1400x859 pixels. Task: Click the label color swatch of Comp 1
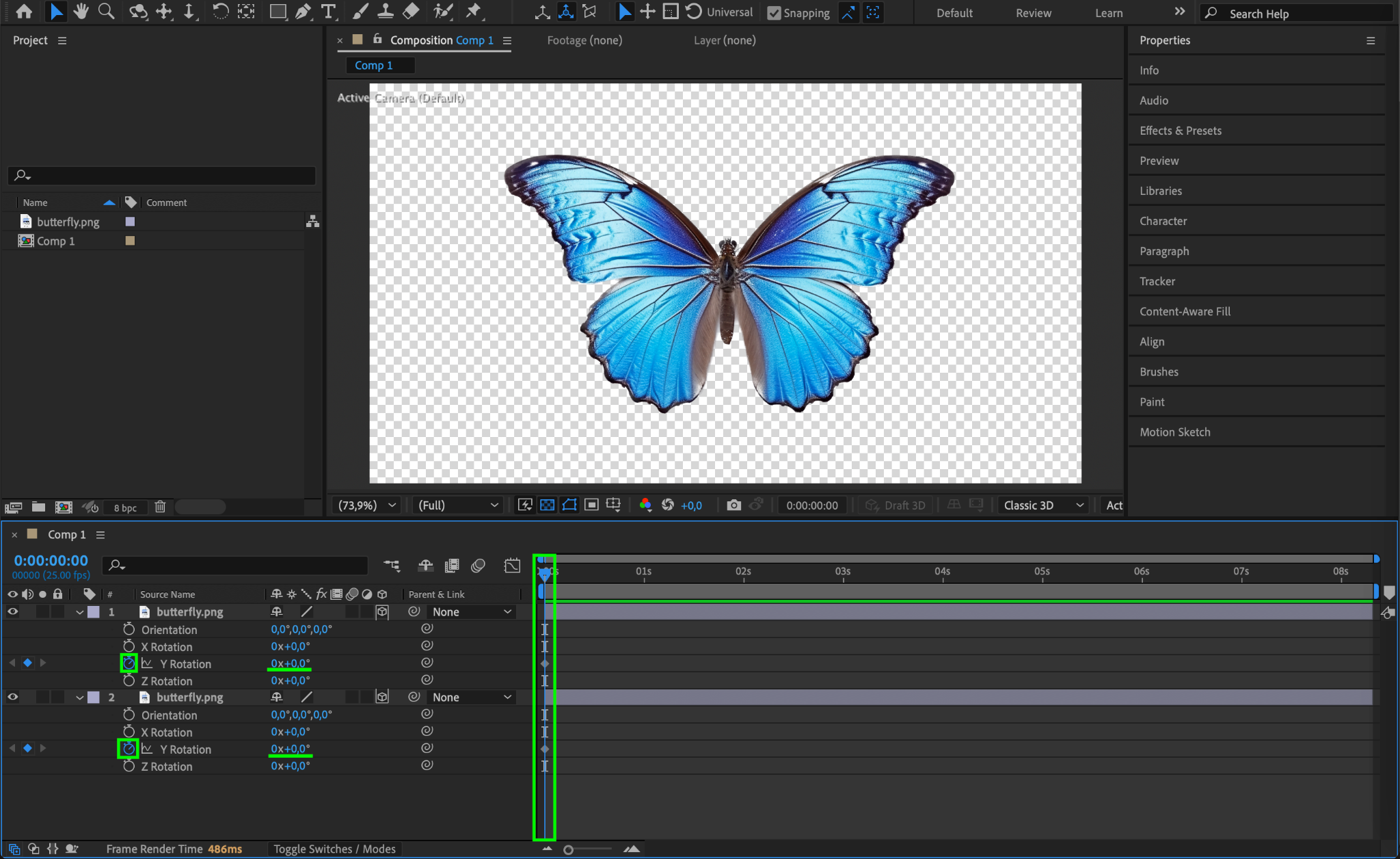130,241
